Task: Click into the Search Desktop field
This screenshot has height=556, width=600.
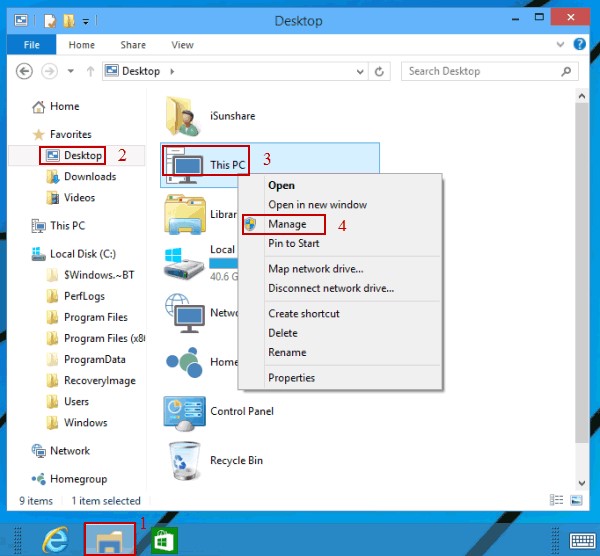Action: [485, 71]
